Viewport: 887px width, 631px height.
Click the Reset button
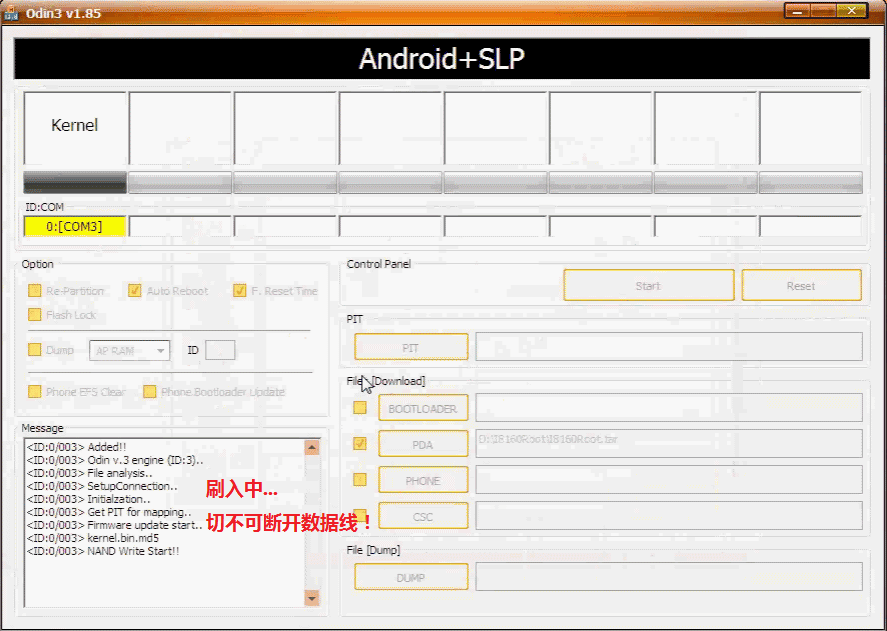pos(802,285)
